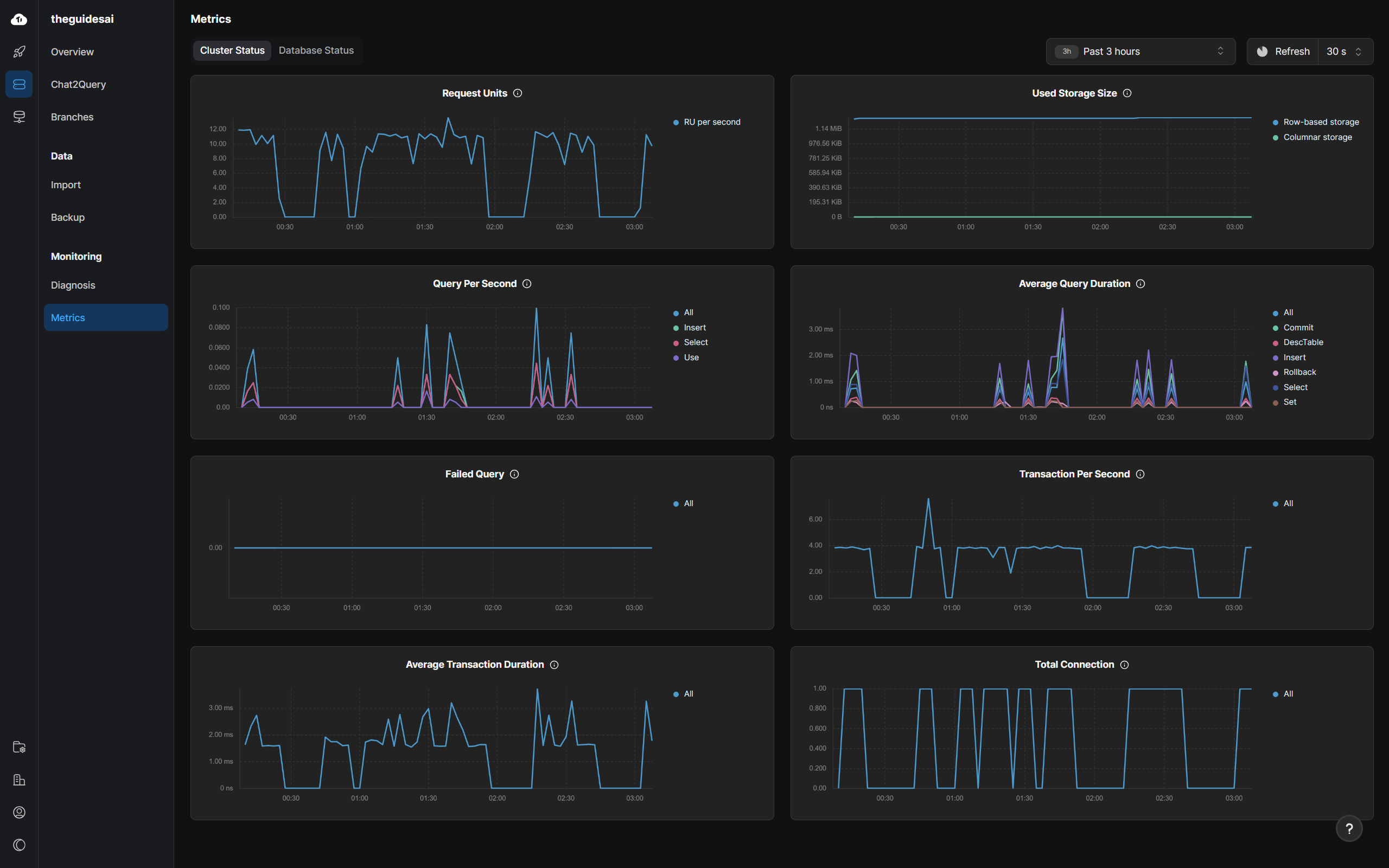This screenshot has width=1389, height=868.
Task: Click the Refresh button
Action: click(1283, 52)
